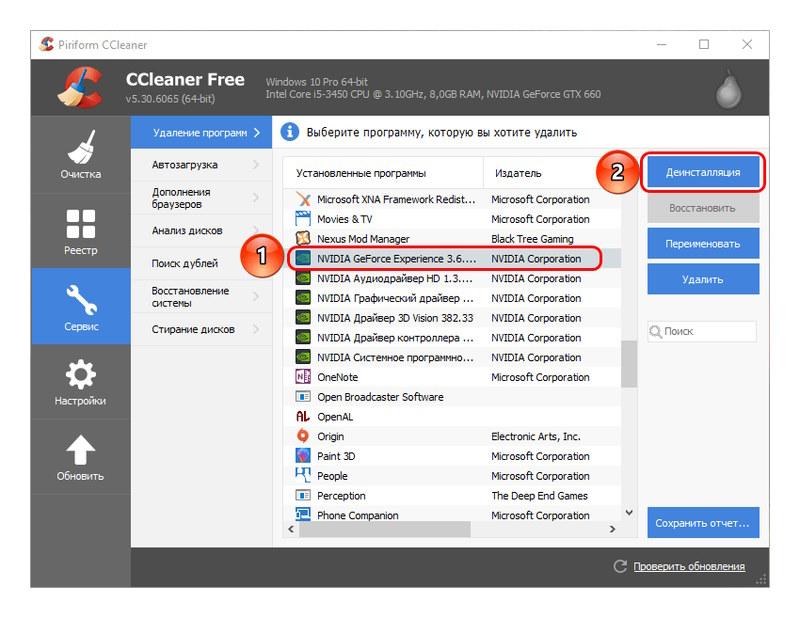Click the NVIDIA Драйвер контроллера icon

[303, 337]
